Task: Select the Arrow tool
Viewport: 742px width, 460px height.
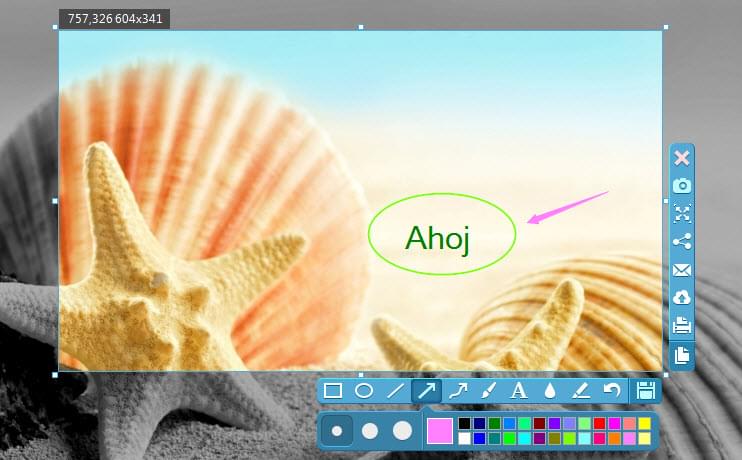Action: tap(427, 391)
